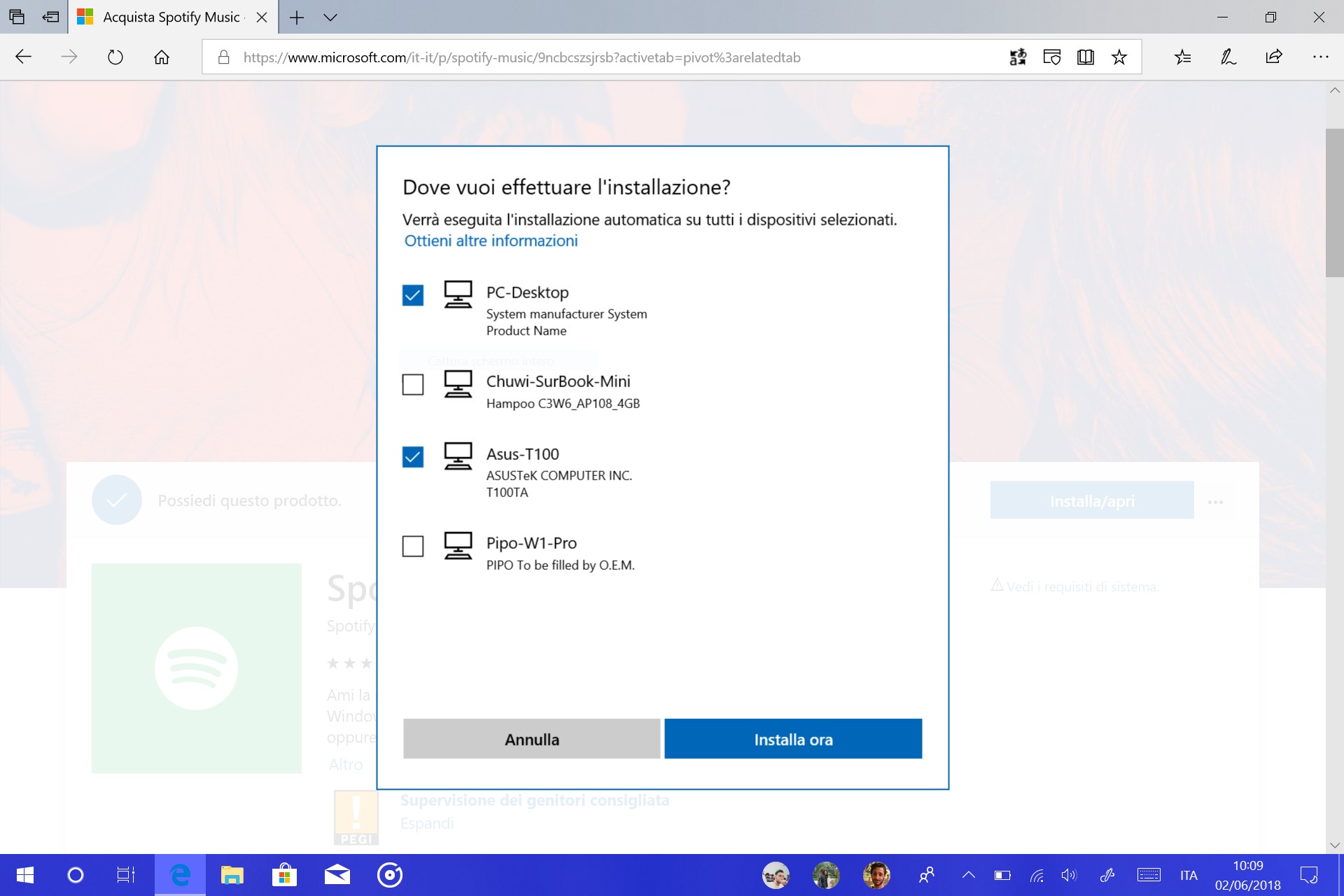Open Groove Music from taskbar
The height and width of the screenshot is (896, 1344).
[390, 875]
